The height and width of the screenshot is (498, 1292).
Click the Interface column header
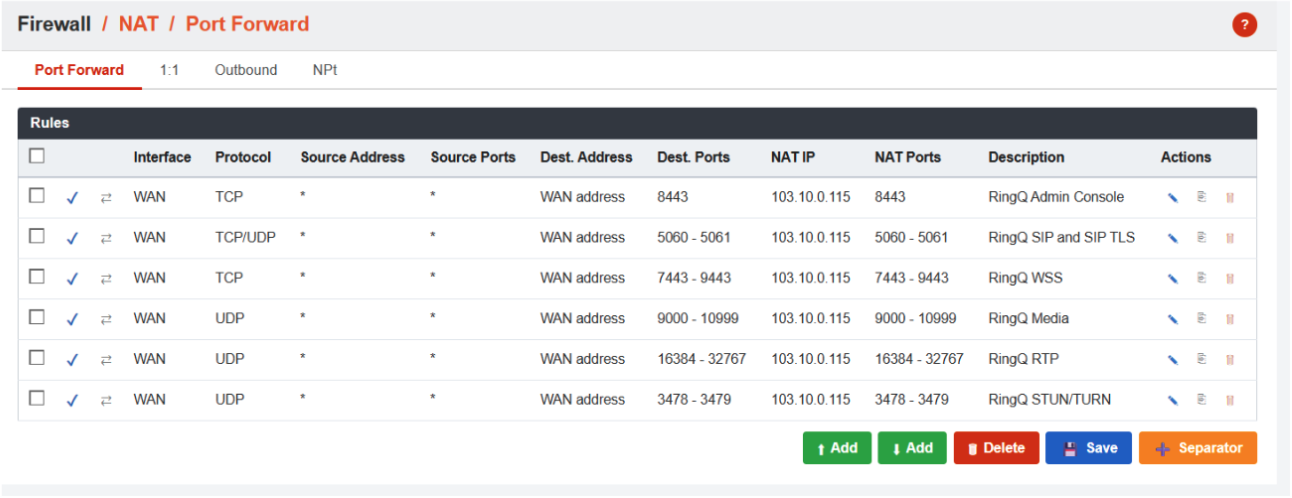click(162, 157)
